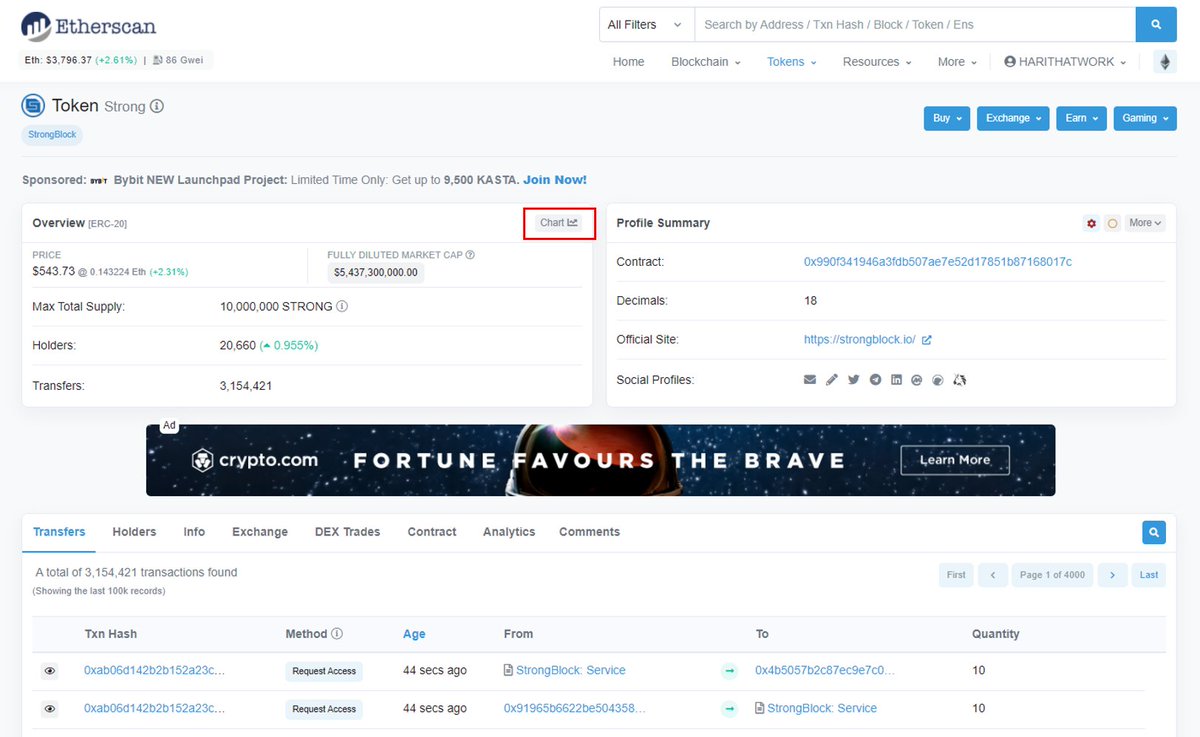Click the Ethereum diamond network icon

pos(1165,62)
